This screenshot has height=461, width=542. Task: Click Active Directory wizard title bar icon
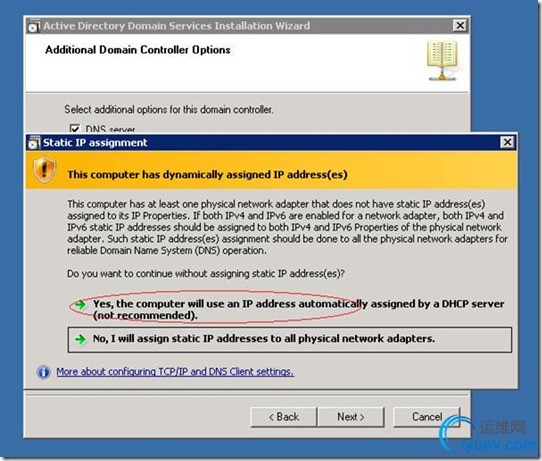tap(34, 26)
